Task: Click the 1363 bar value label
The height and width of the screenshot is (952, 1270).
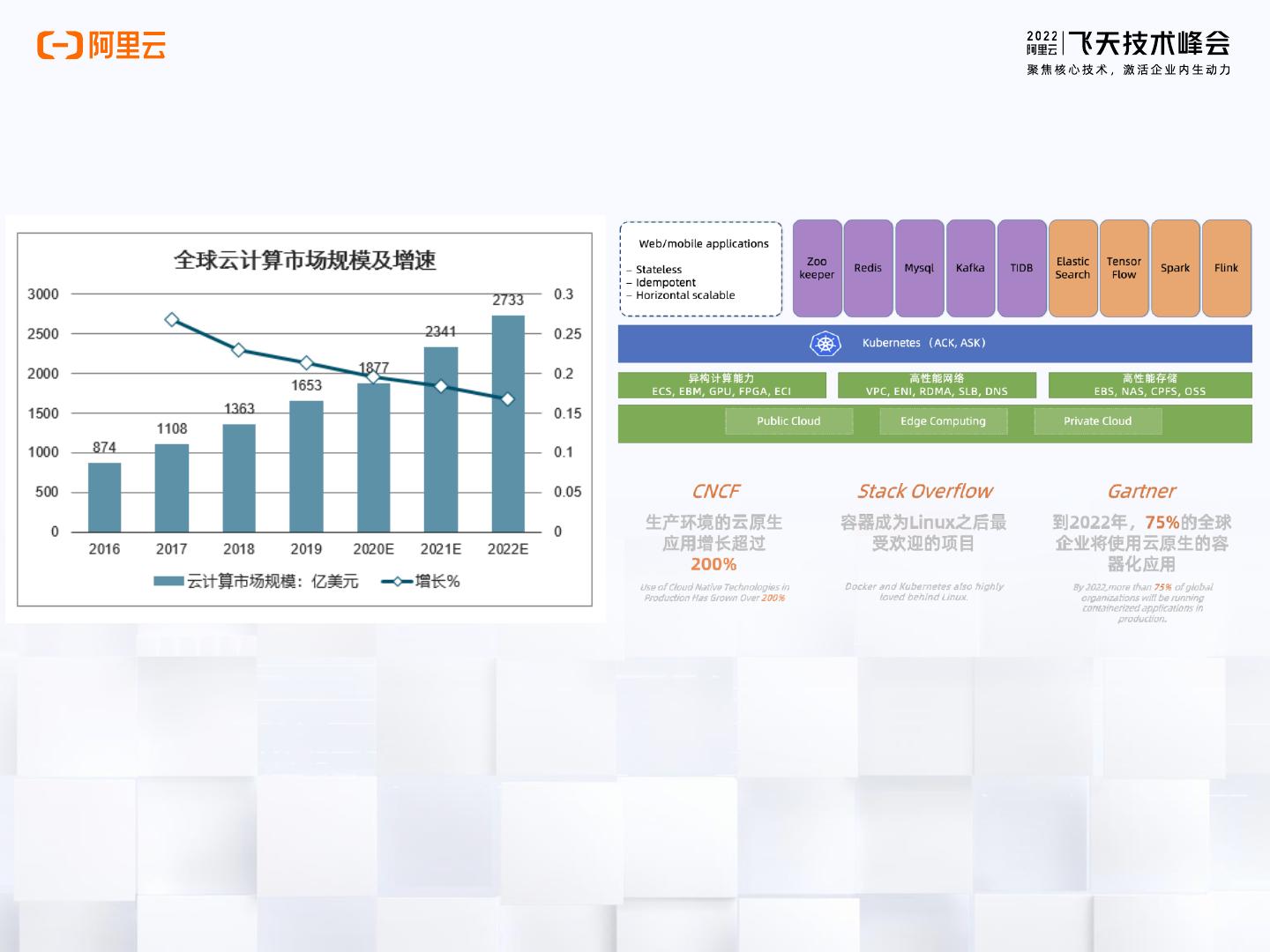Action: [239, 409]
